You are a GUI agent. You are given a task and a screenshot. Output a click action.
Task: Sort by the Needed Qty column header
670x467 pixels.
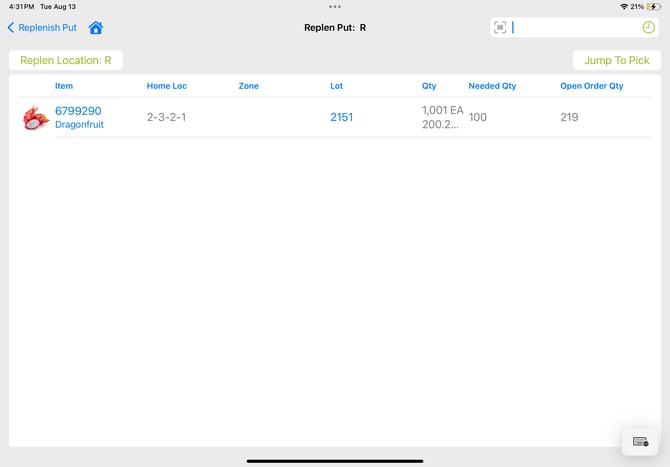click(x=492, y=86)
